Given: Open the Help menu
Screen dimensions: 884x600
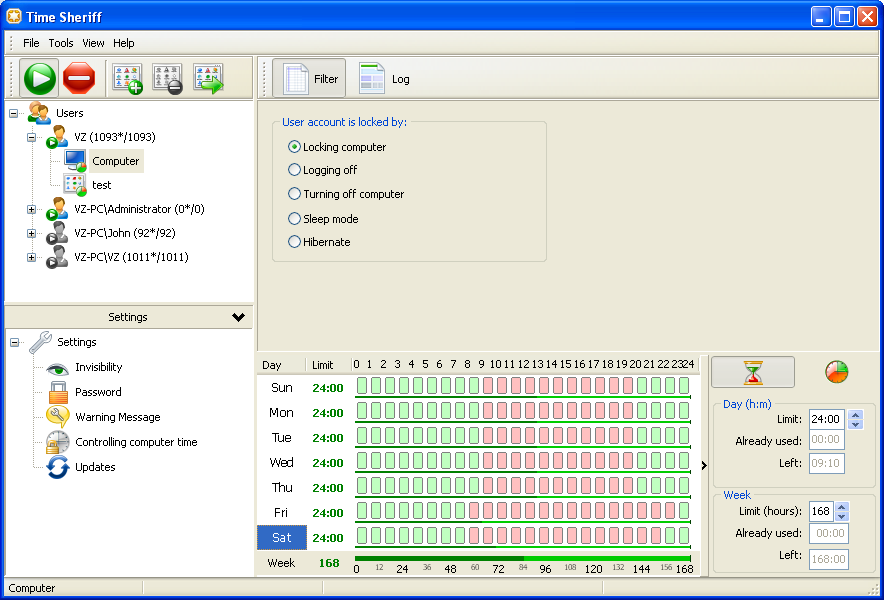Looking at the screenshot, I should pyautogui.click(x=123, y=43).
